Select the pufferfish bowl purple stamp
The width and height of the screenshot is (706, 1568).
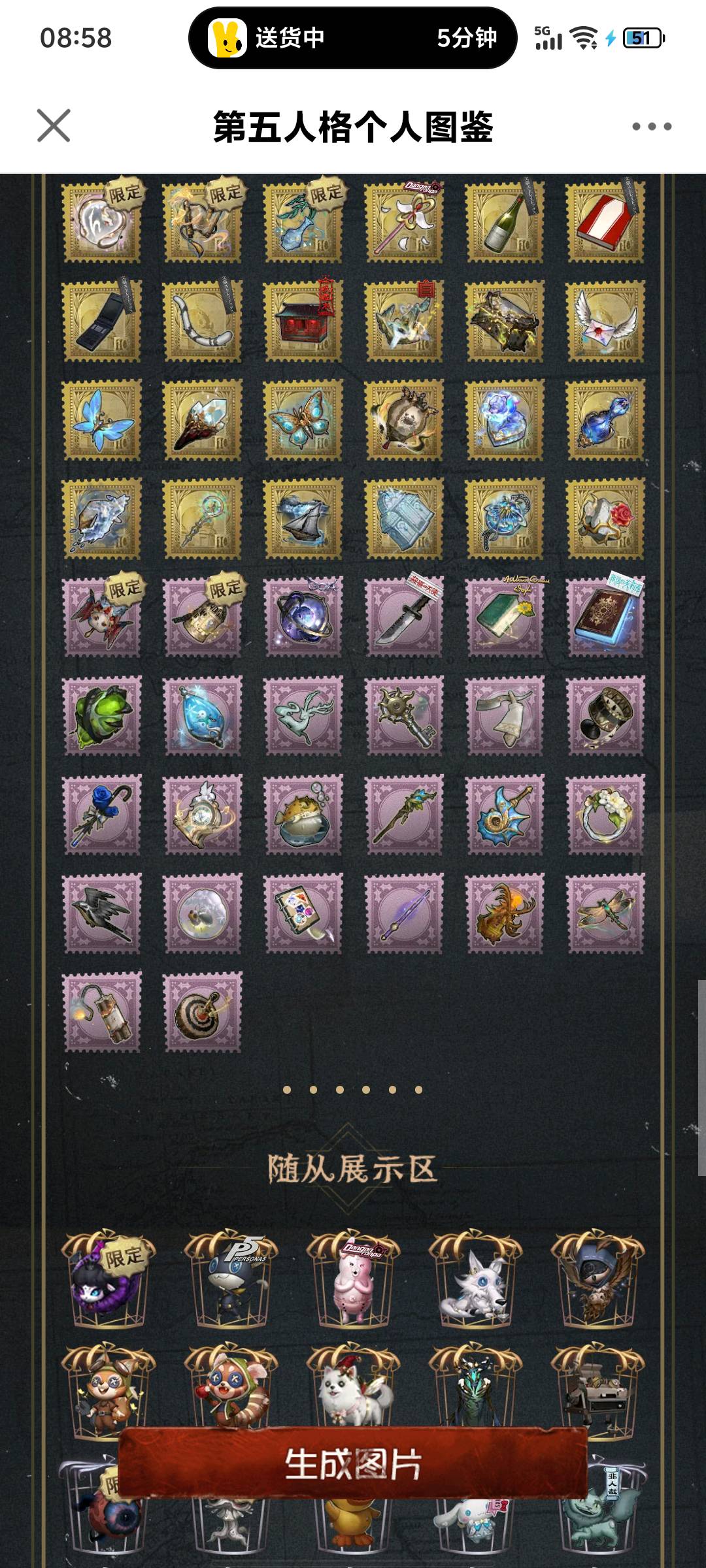[303, 815]
